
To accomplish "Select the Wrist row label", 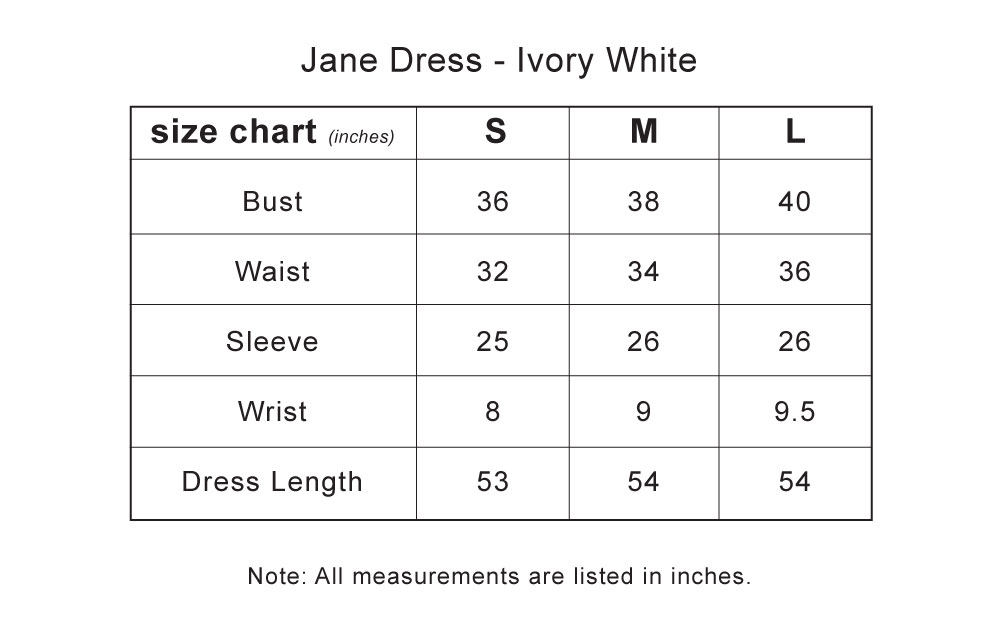I will coord(272,411).
